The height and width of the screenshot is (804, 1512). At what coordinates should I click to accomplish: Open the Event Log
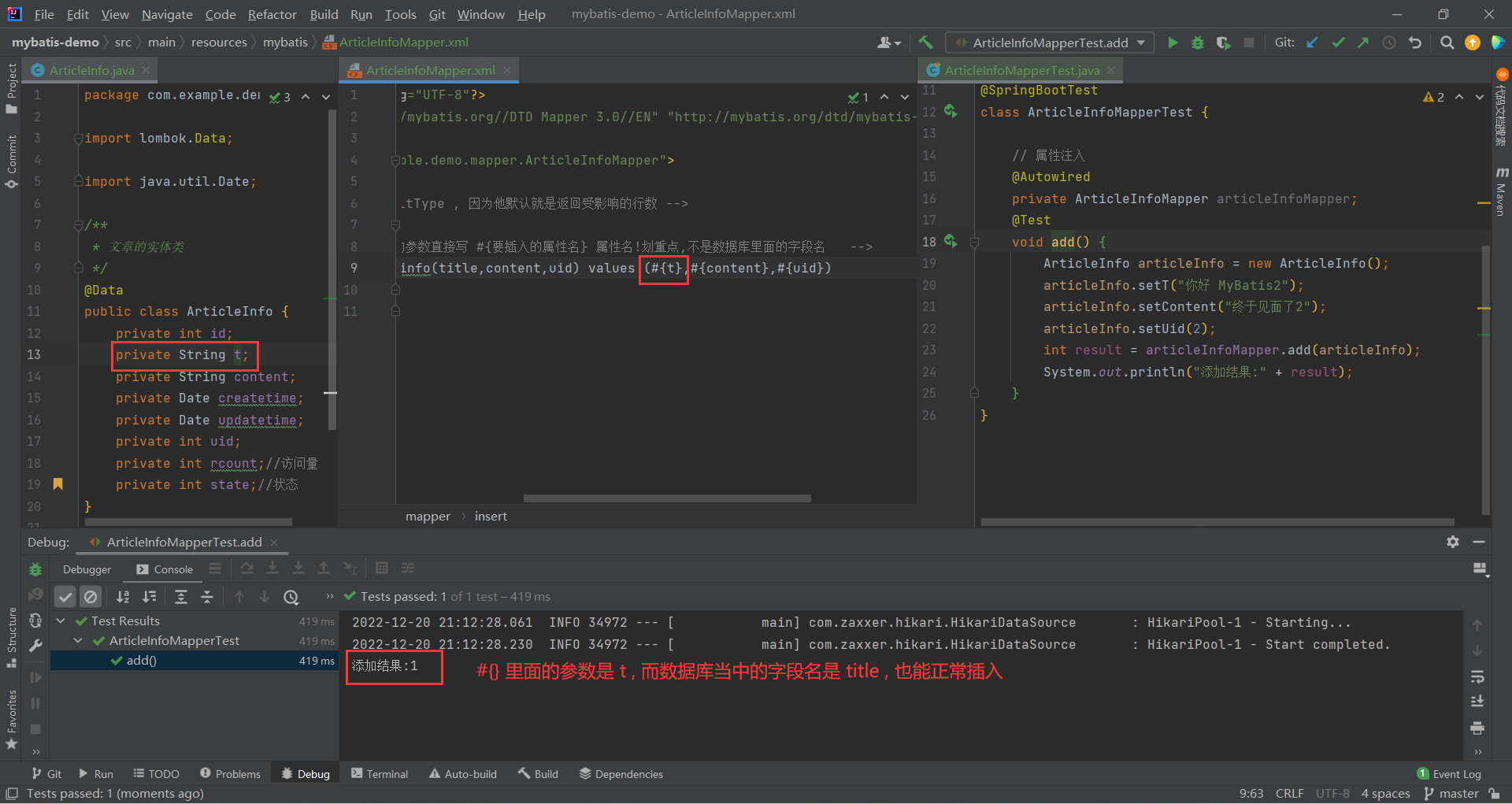[1449, 774]
